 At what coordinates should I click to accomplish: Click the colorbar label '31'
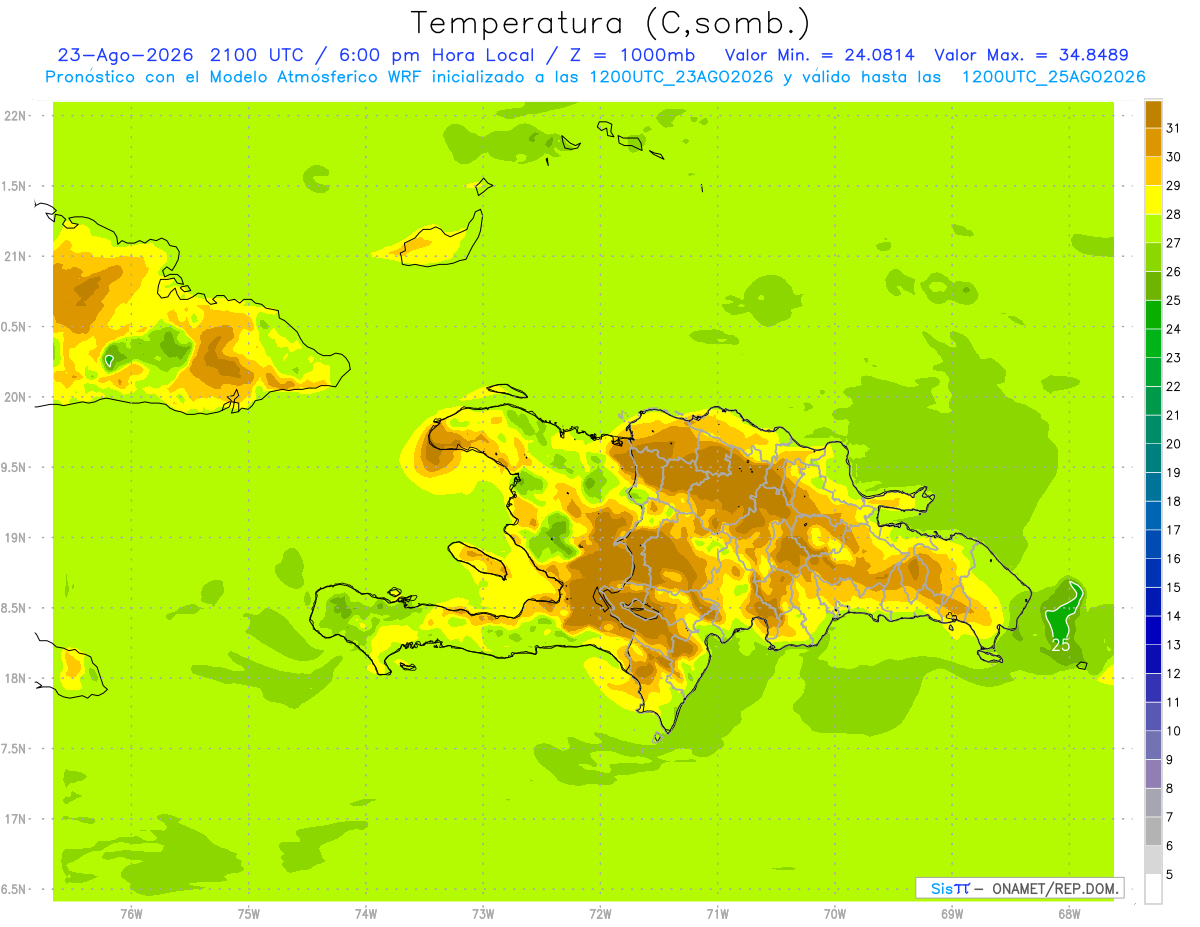coord(1174,128)
